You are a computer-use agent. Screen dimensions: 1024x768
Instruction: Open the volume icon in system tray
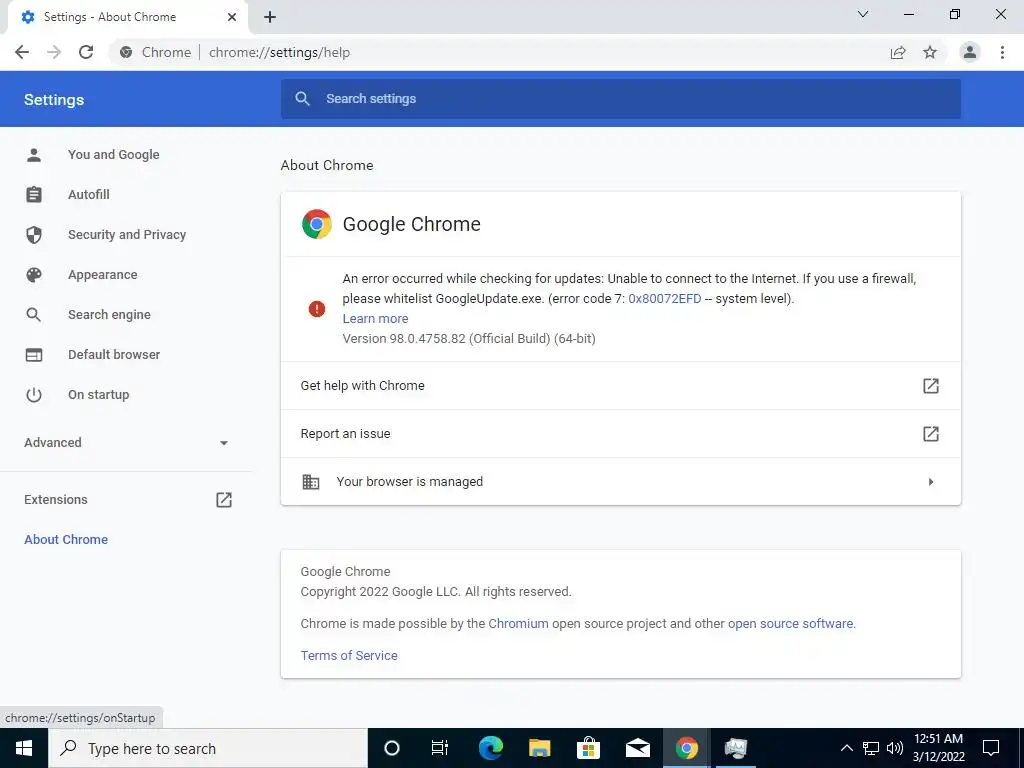pos(895,748)
